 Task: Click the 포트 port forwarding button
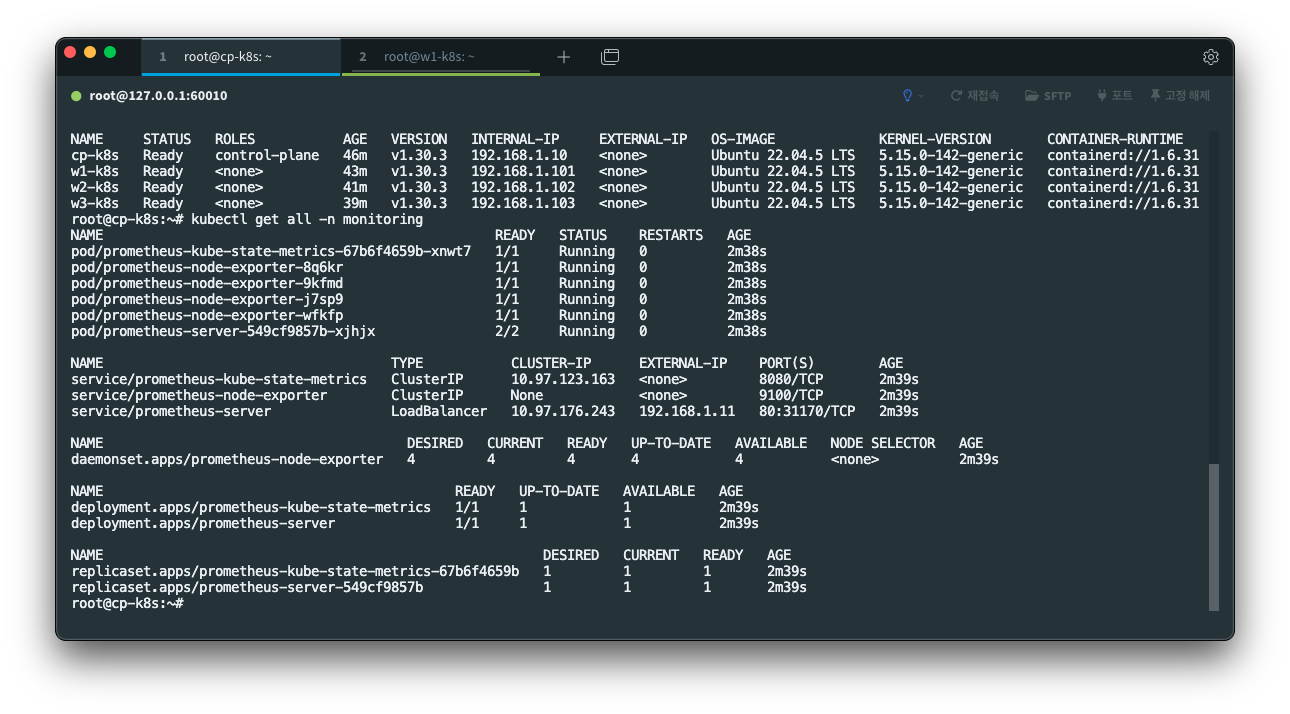(x=1115, y=96)
